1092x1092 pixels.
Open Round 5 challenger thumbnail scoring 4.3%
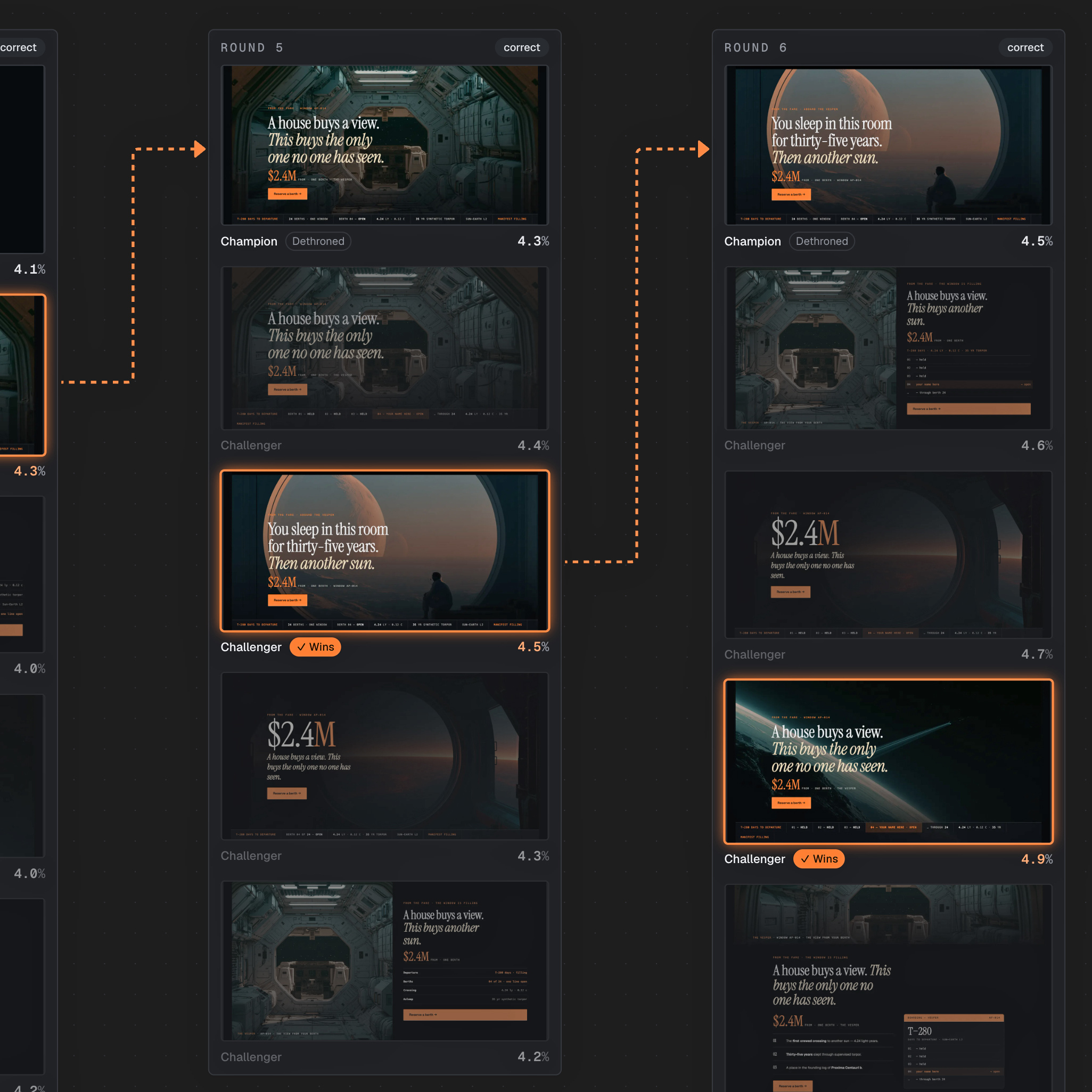click(x=384, y=756)
